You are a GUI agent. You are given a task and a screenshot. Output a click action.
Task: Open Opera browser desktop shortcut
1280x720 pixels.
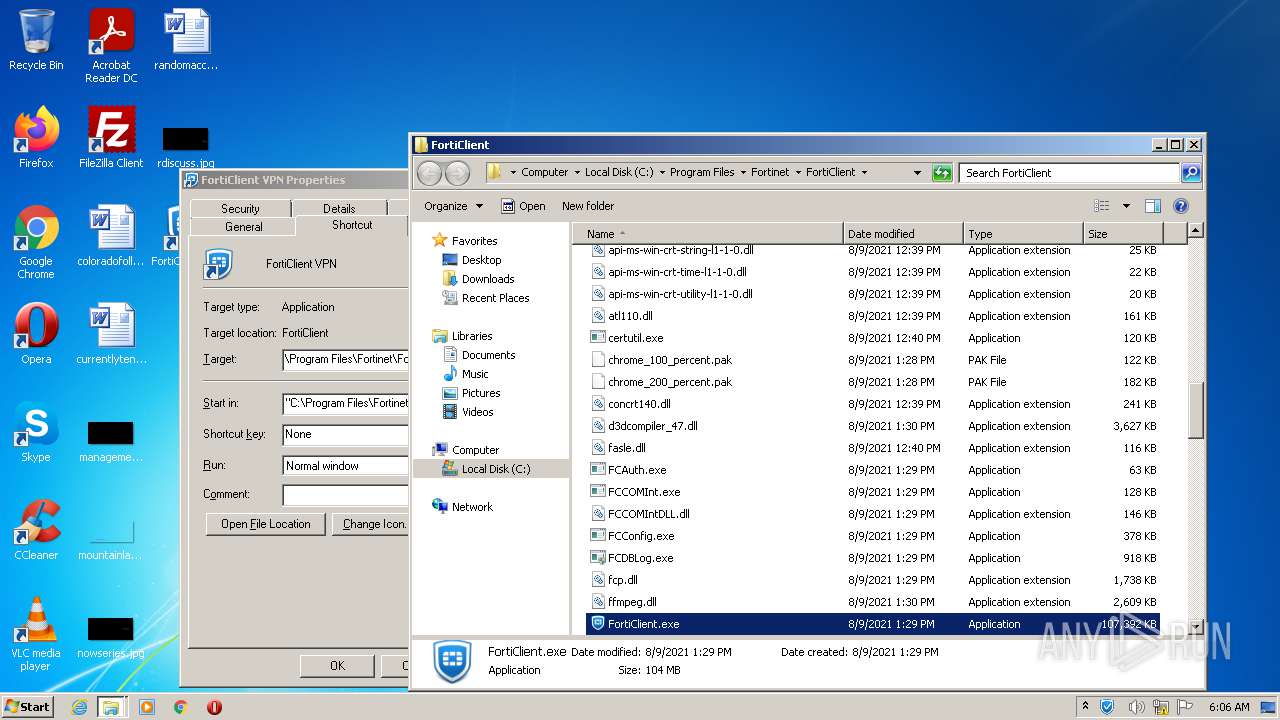(36, 334)
